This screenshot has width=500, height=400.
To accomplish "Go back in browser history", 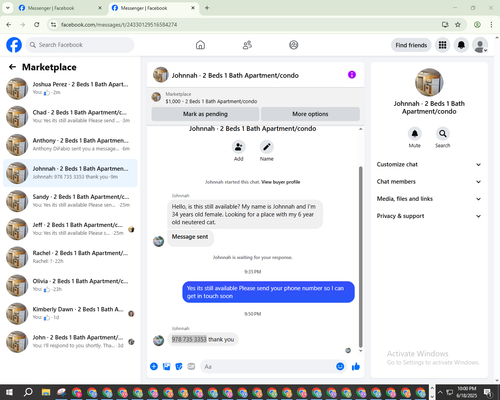I will [x=9, y=25].
